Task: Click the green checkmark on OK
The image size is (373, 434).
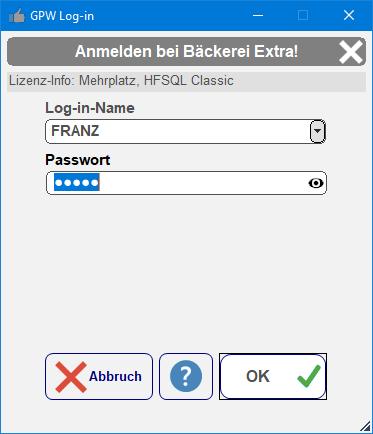Action: click(x=309, y=376)
